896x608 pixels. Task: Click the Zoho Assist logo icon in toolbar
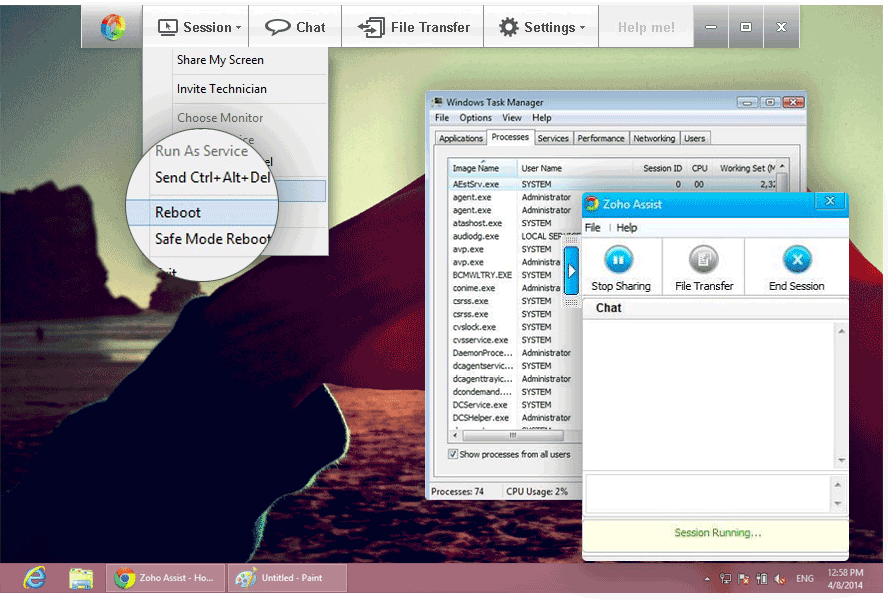tap(113, 27)
